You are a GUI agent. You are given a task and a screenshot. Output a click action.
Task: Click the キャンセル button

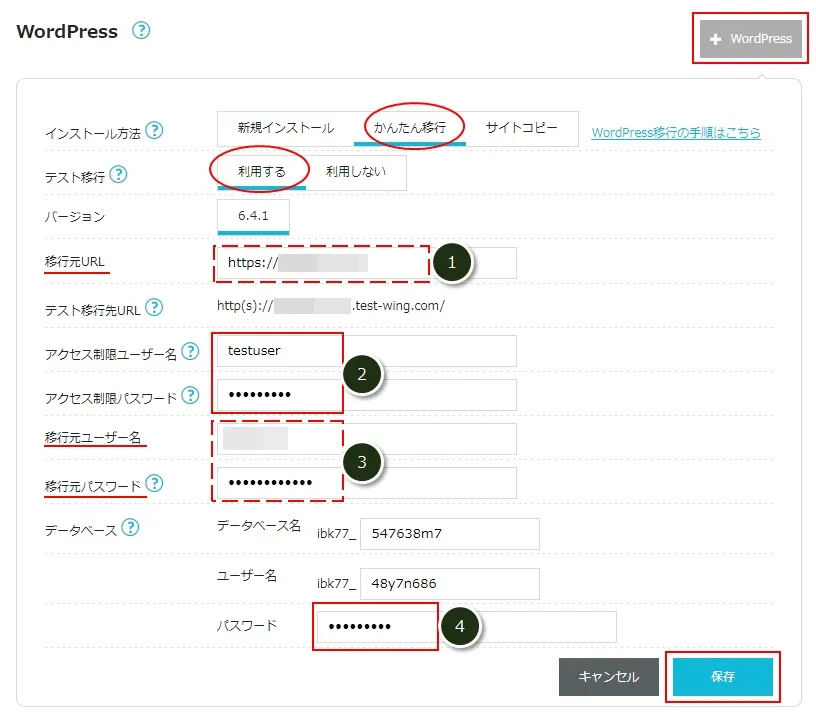tap(609, 677)
